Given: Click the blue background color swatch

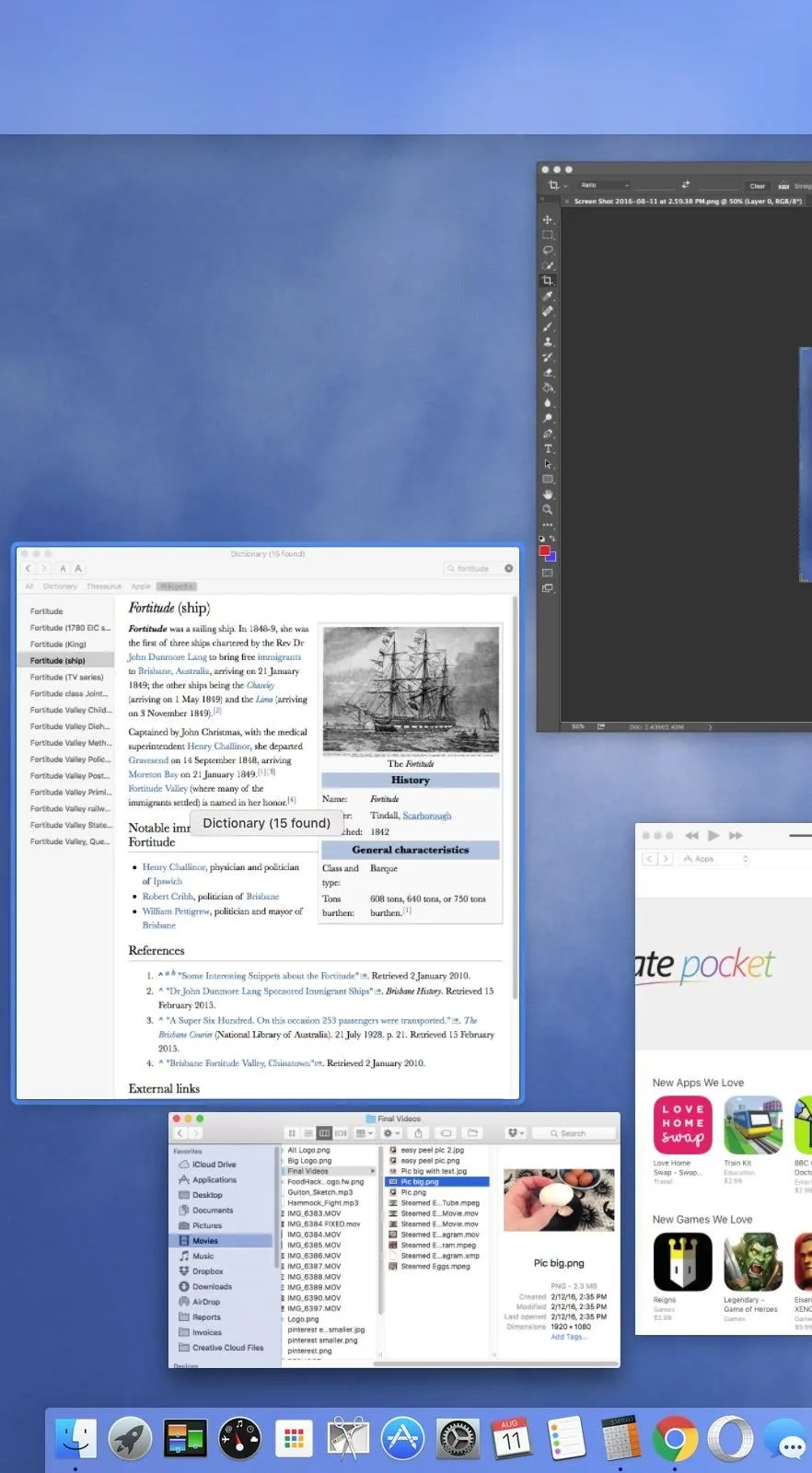Looking at the screenshot, I should click(x=551, y=556).
